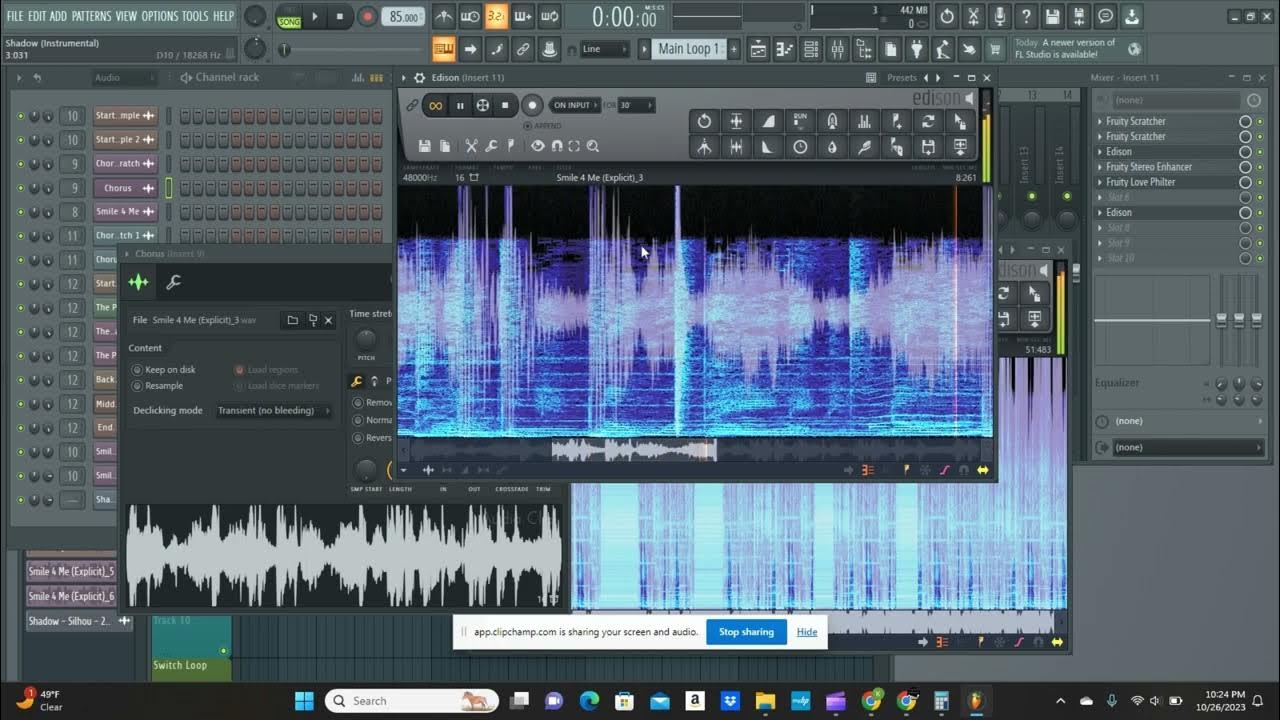Toggle SONG mode switch
1280x720 pixels.
[289, 17]
